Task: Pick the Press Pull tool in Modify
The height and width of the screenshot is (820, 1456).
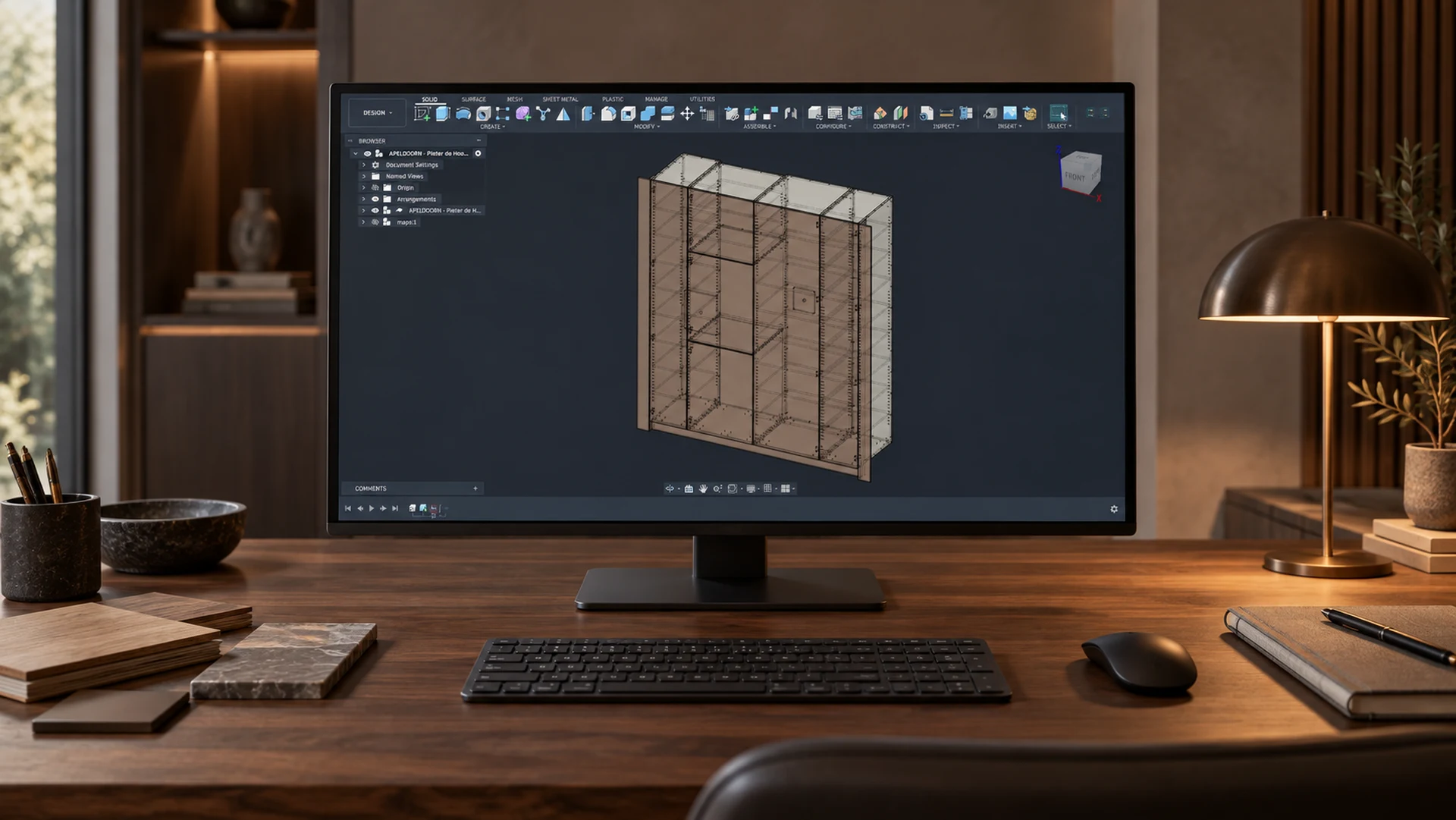Action: (588, 114)
